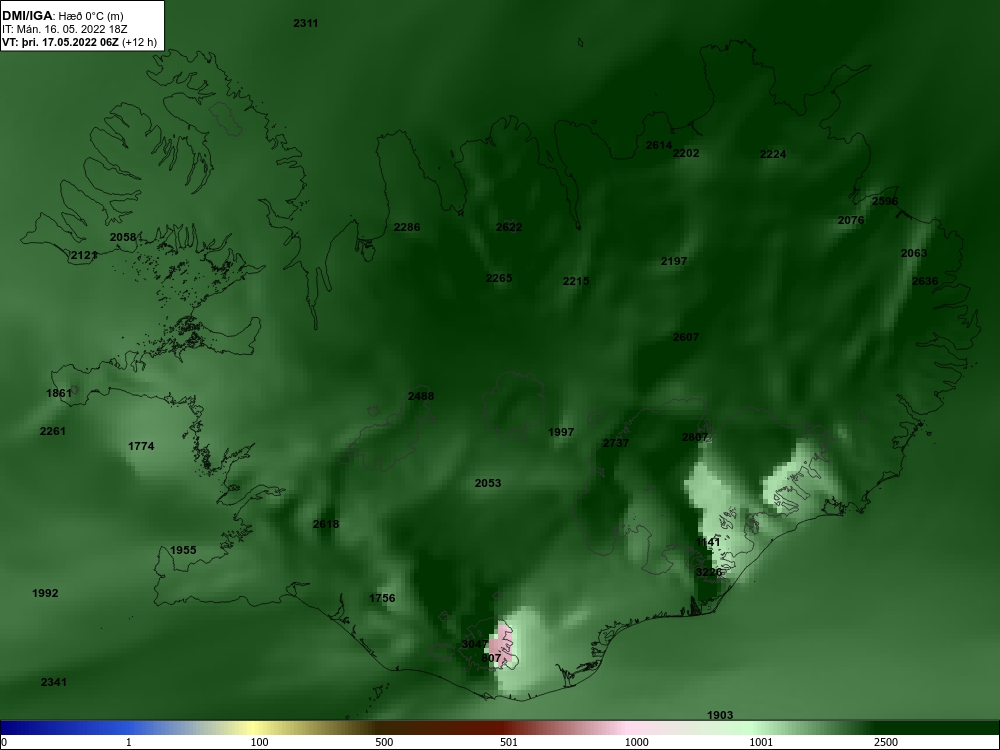Click the legend label 0
The height and width of the screenshot is (750, 1000).
tap(4, 742)
